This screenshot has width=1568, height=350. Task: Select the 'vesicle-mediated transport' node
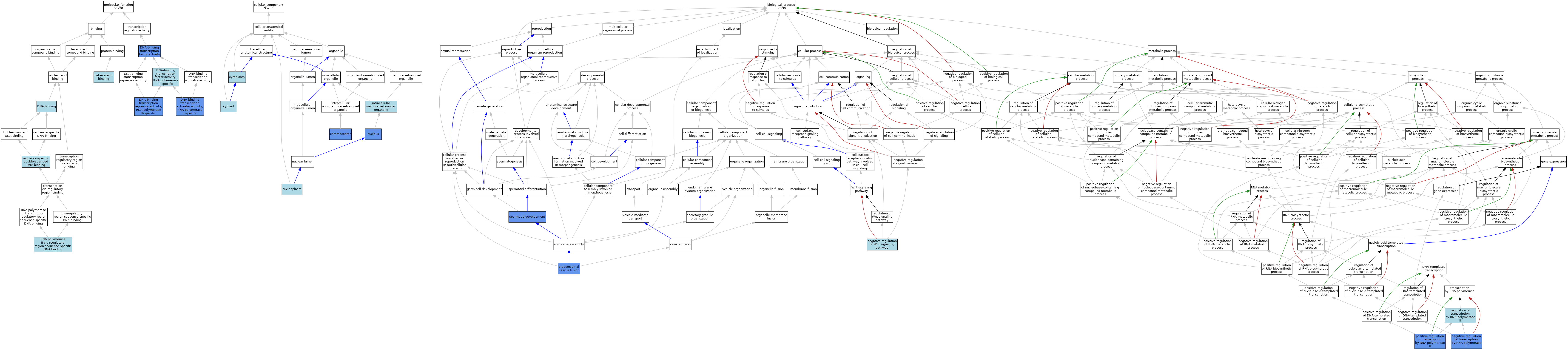tap(635, 217)
